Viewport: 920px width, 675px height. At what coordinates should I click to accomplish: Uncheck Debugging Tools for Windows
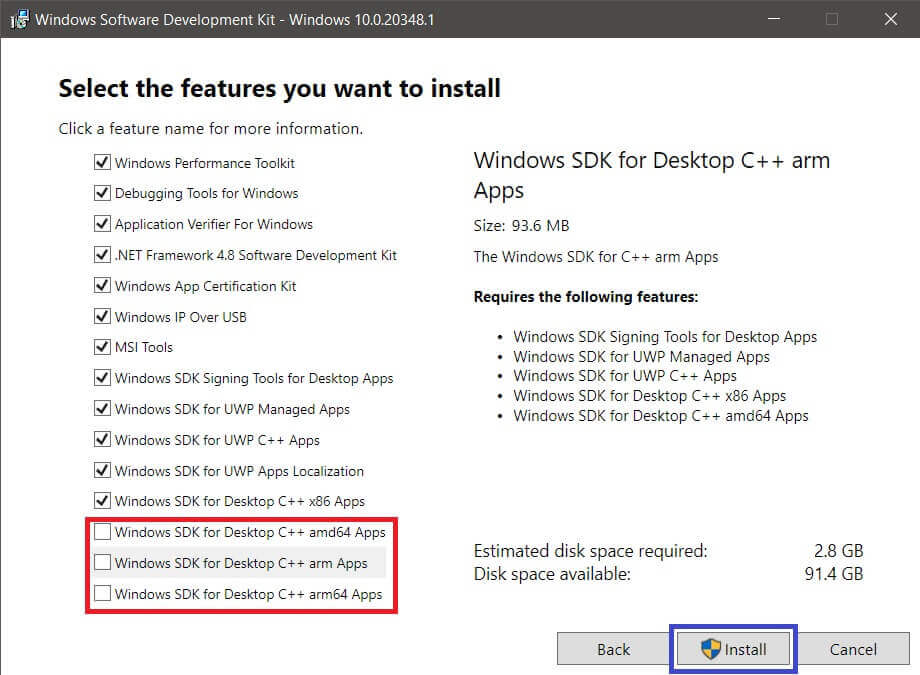102,193
